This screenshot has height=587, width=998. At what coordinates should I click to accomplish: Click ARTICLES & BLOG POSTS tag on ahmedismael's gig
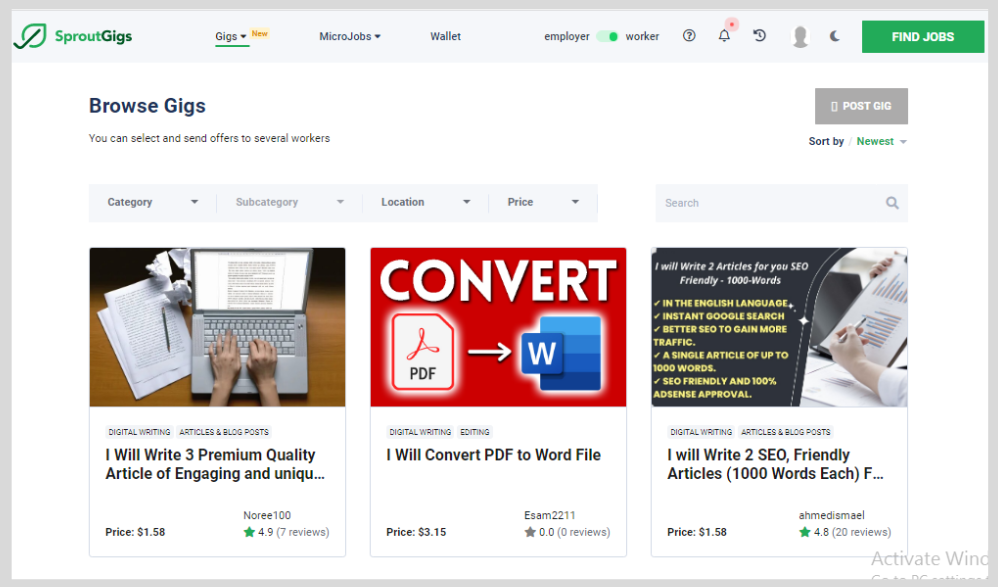785,432
